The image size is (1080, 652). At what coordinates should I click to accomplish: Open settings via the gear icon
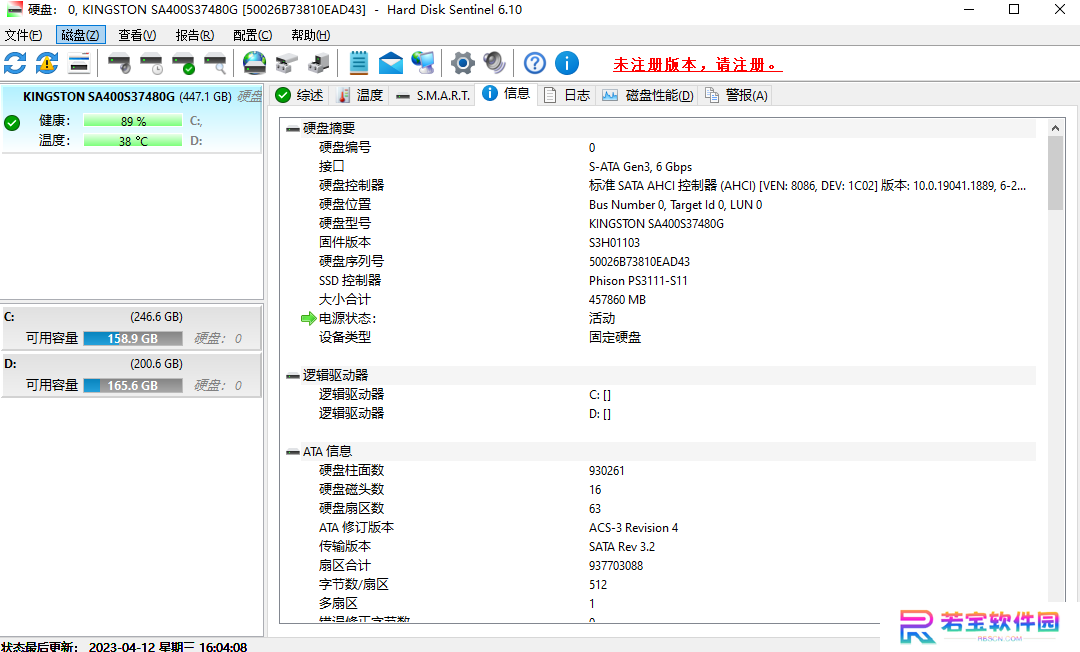pyautogui.click(x=463, y=63)
